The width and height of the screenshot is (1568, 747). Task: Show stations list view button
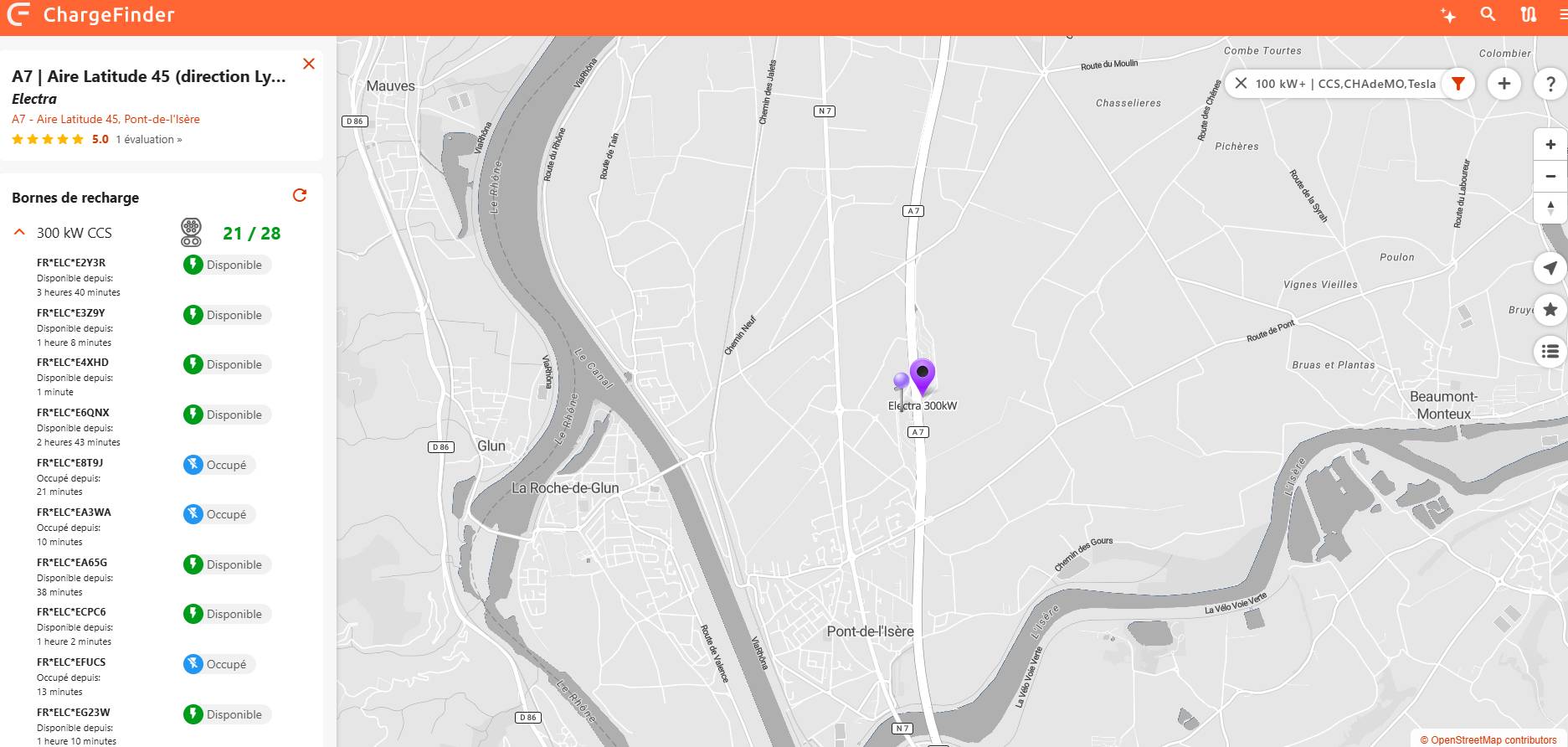coord(1550,352)
